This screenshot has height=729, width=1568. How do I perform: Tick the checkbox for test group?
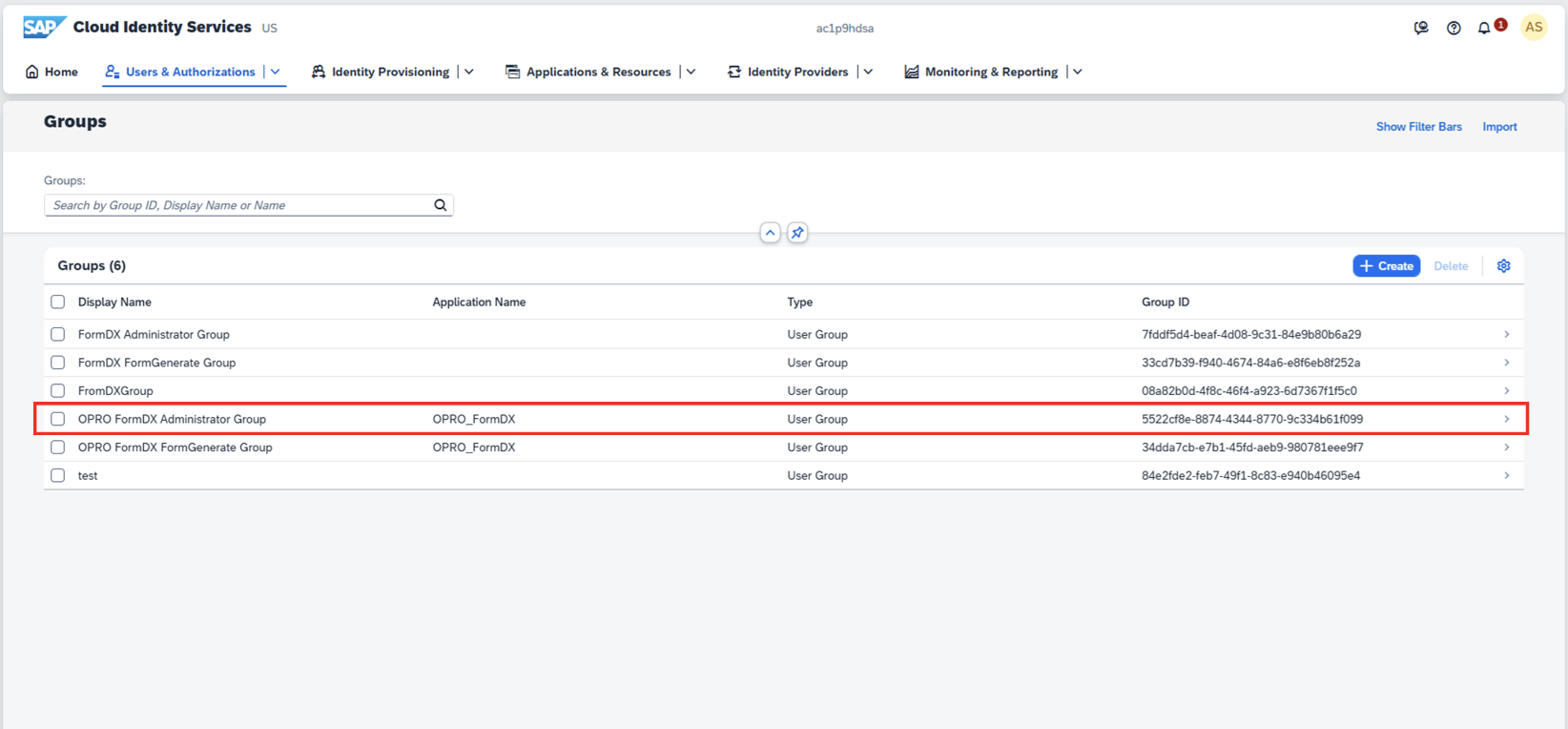(58, 475)
